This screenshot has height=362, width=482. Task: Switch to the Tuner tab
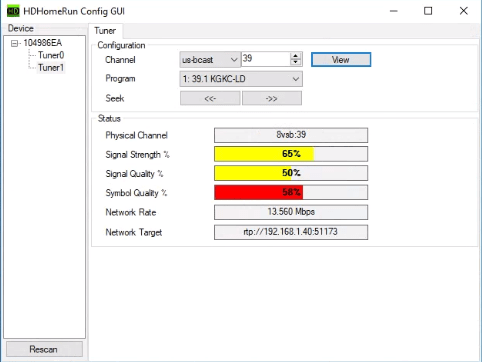tap(105, 31)
